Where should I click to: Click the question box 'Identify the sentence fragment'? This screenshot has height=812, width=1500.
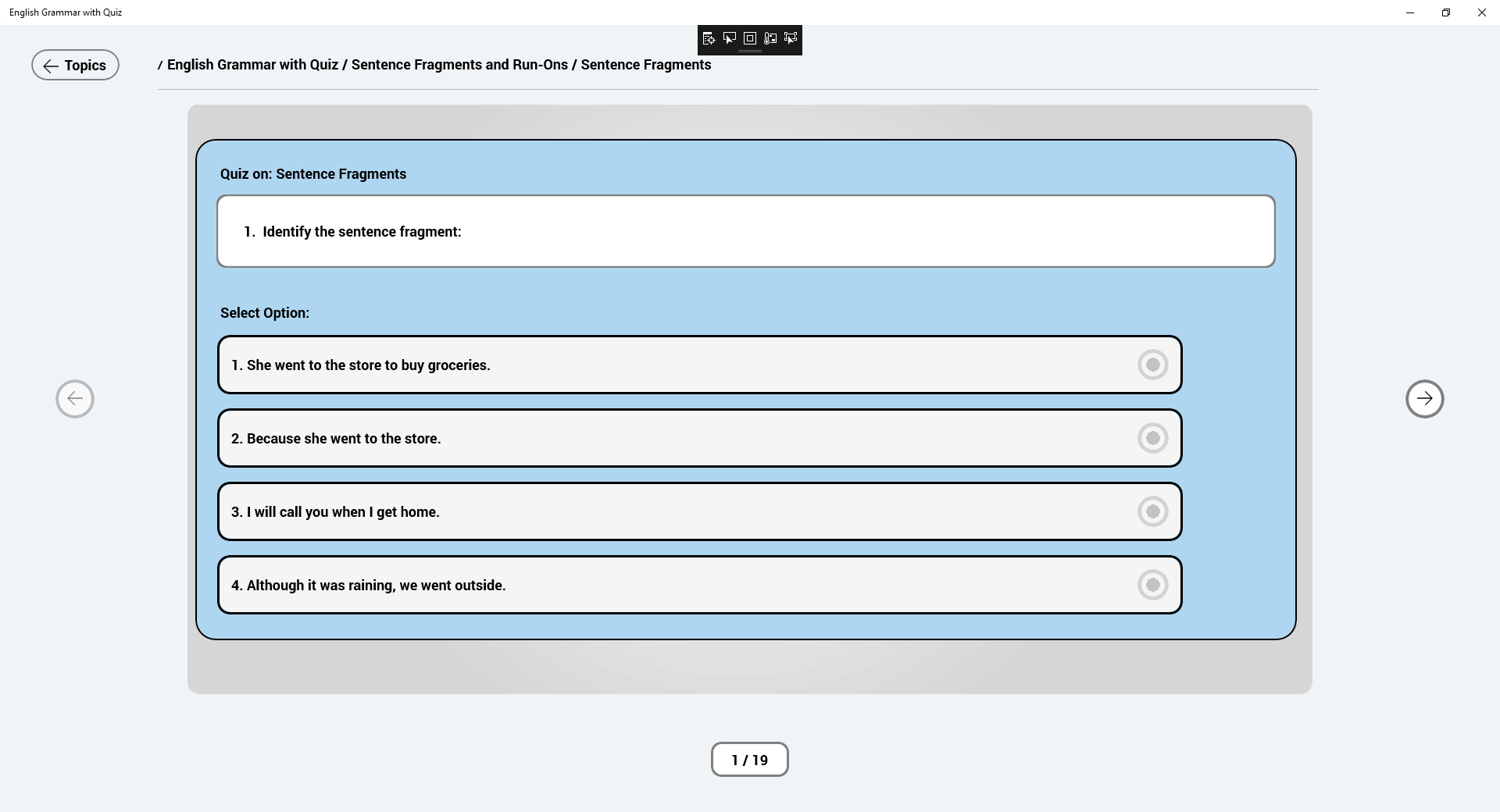tap(746, 231)
